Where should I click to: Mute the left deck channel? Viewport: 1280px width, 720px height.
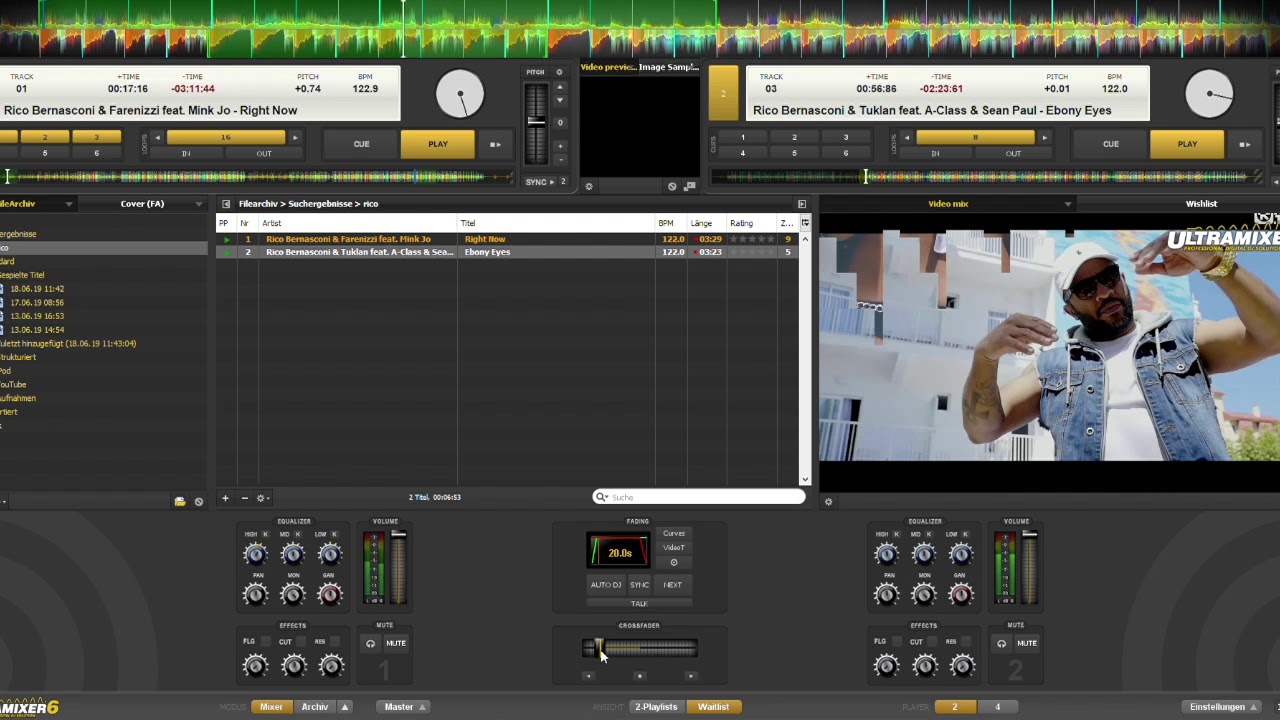coord(396,643)
